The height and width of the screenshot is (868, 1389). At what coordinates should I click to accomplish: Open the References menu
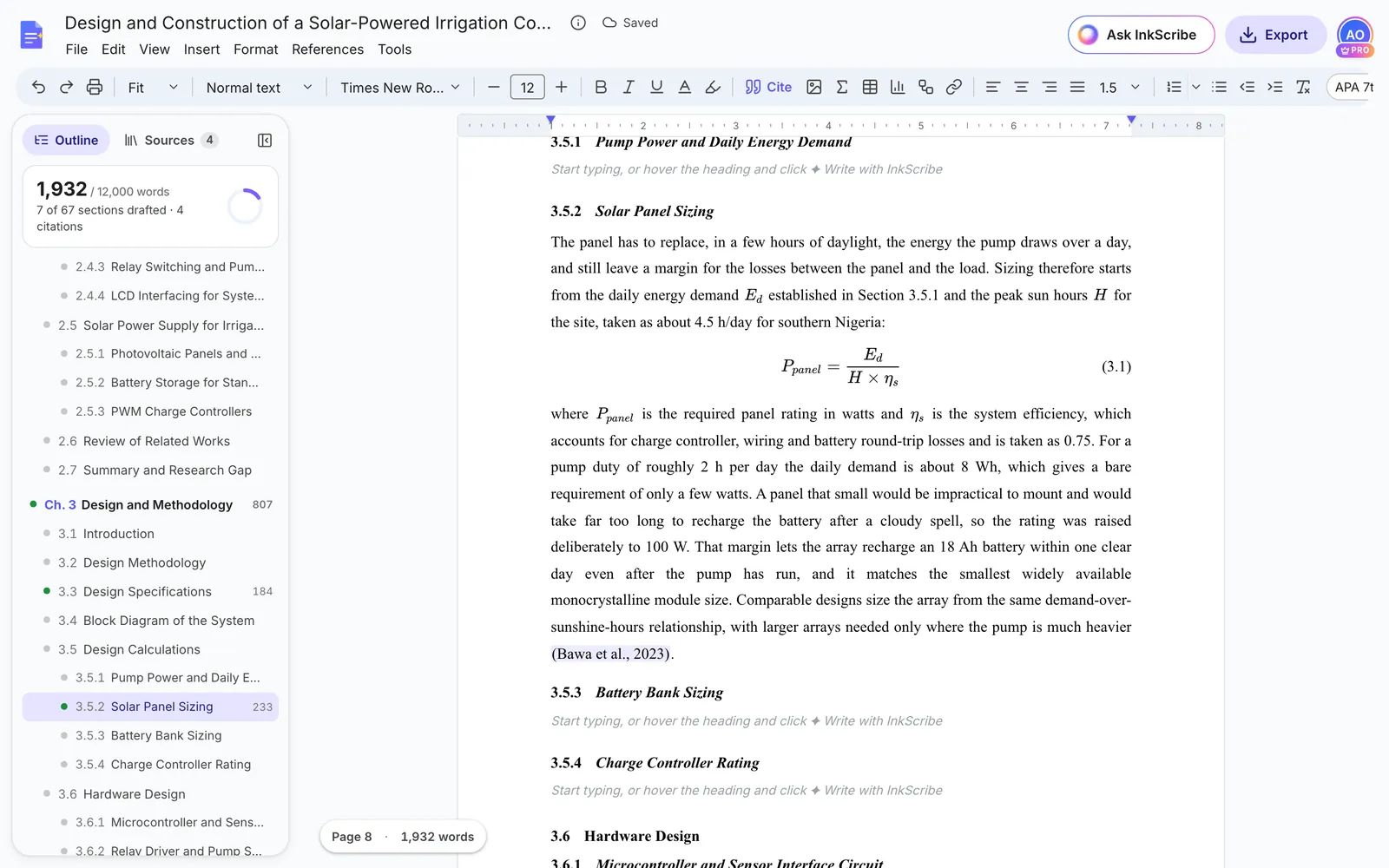[x=327, y=49]
